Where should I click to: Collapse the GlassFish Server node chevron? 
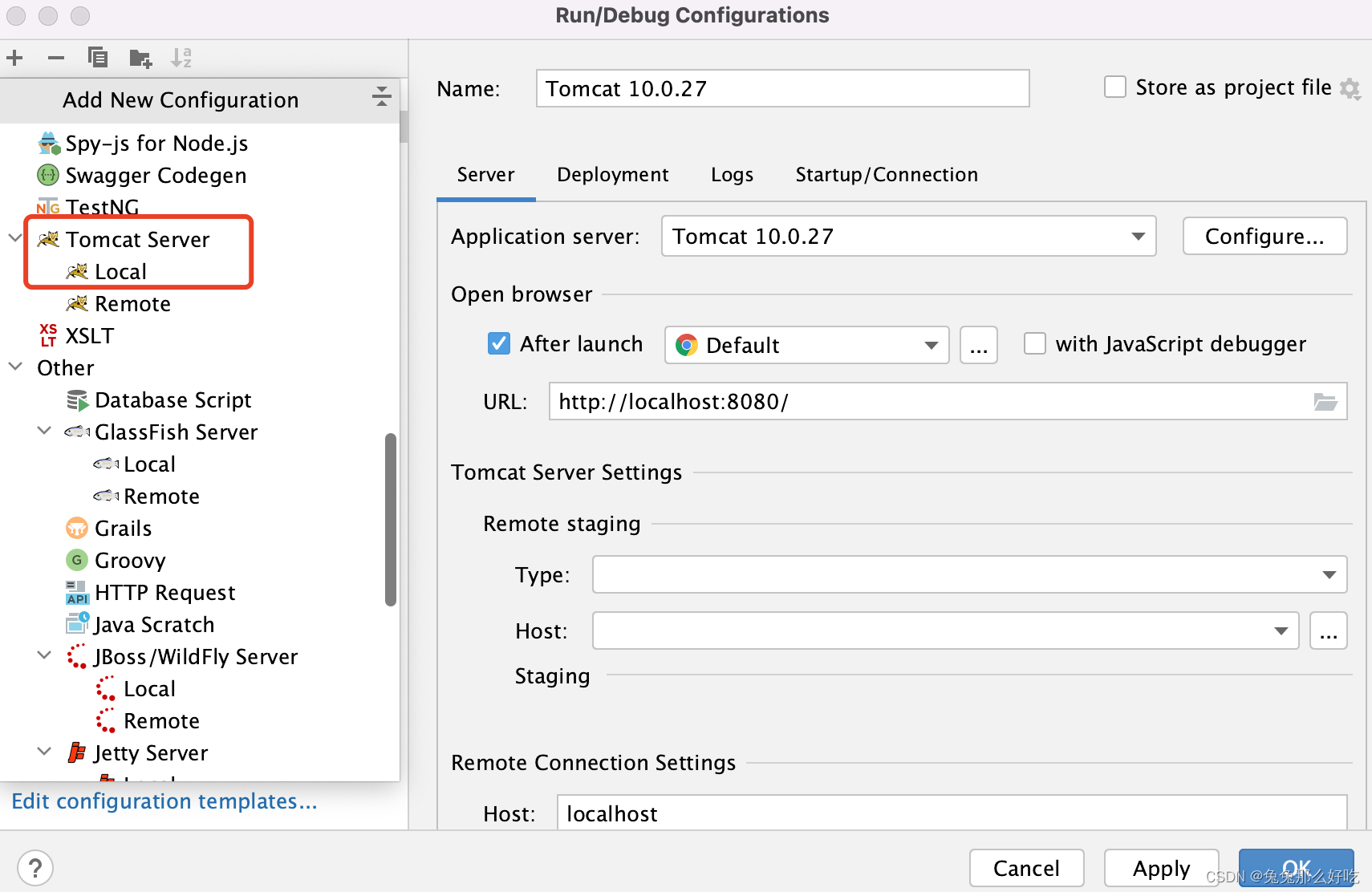click(44, 431)
